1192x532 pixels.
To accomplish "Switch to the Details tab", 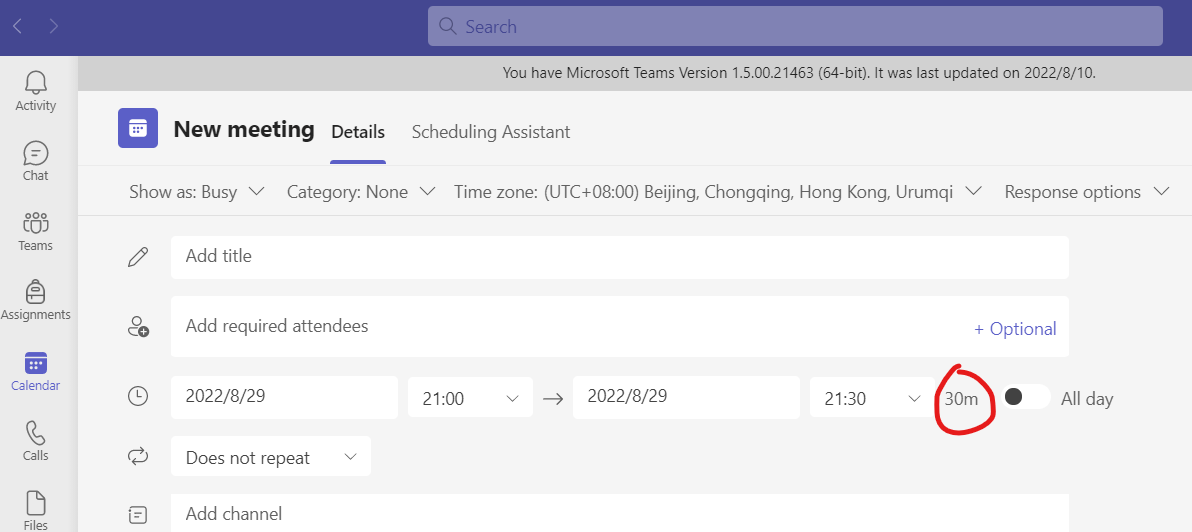I will tap(358, 132).
